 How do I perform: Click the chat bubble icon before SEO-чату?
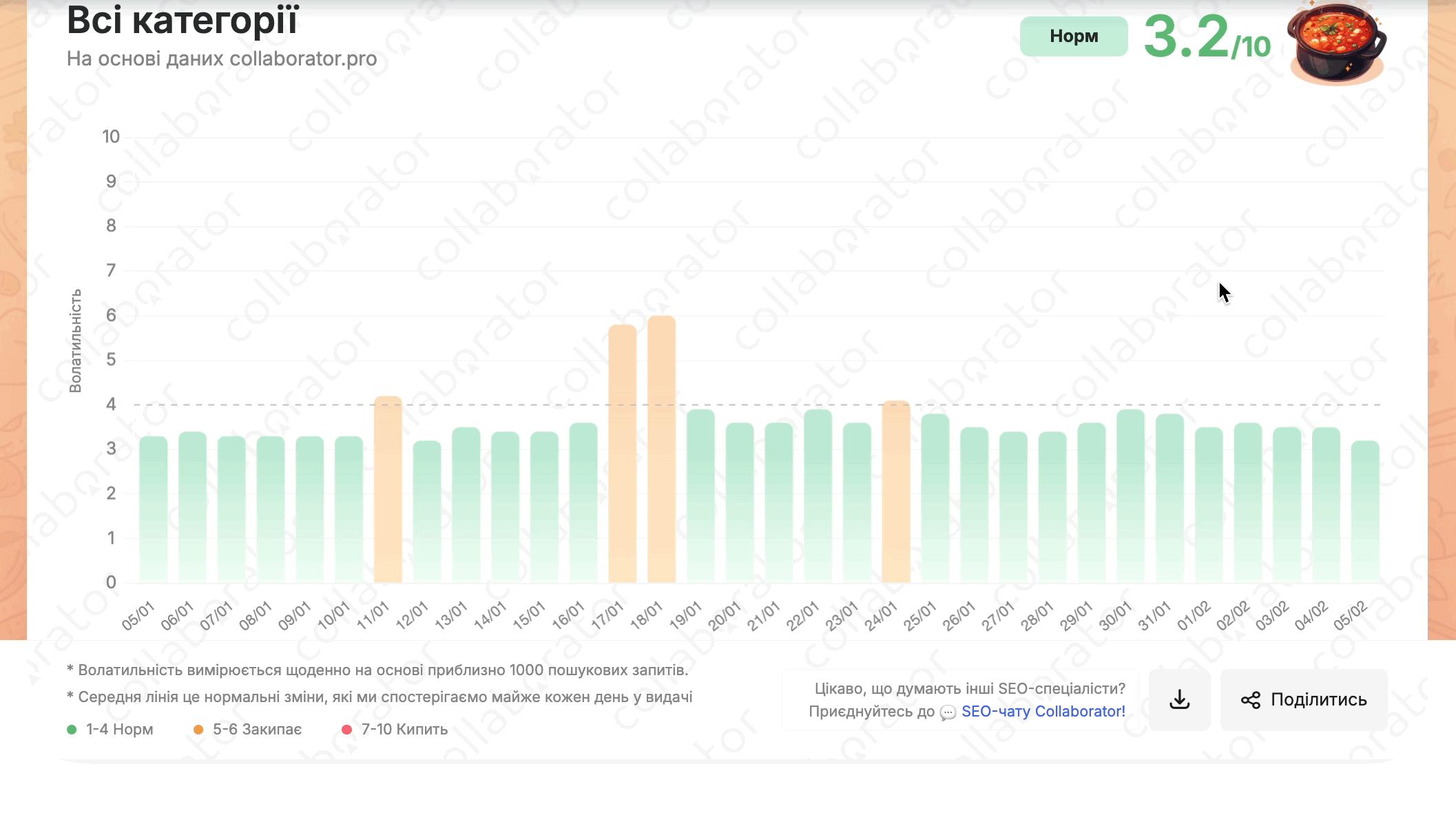(948, 712)
